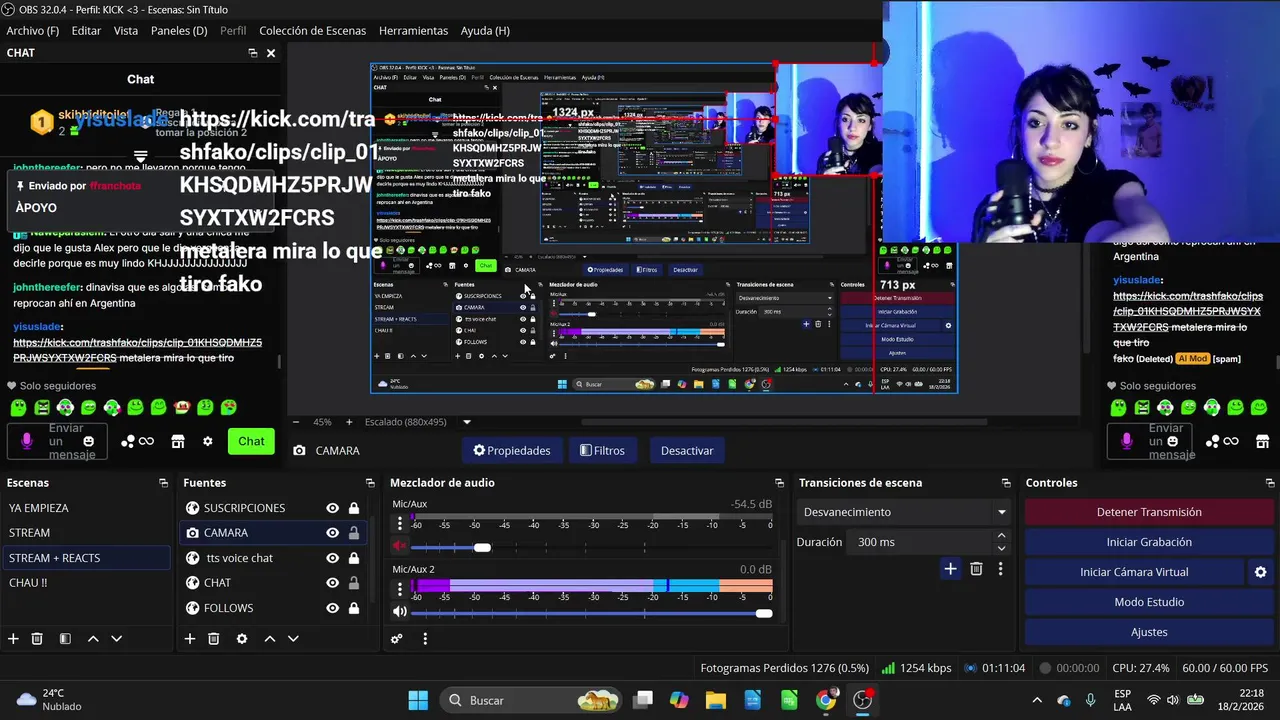Open the Desvanecimiento transition dropdown
Viewport: 1280px width, 720px height.
pyautogui.click(x=904, y=512)
